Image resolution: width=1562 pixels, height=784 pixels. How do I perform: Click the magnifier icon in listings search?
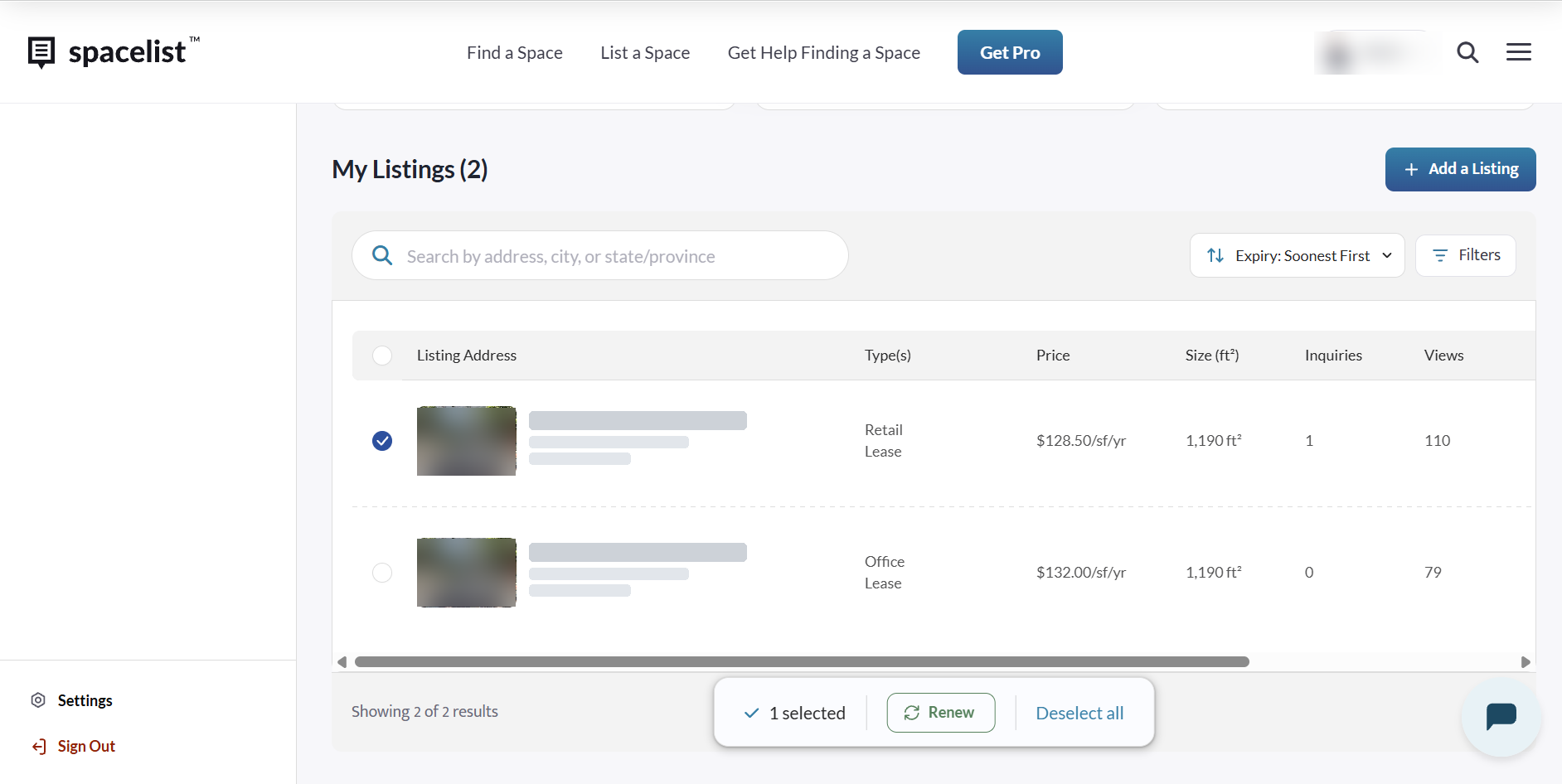click(382, 255)
